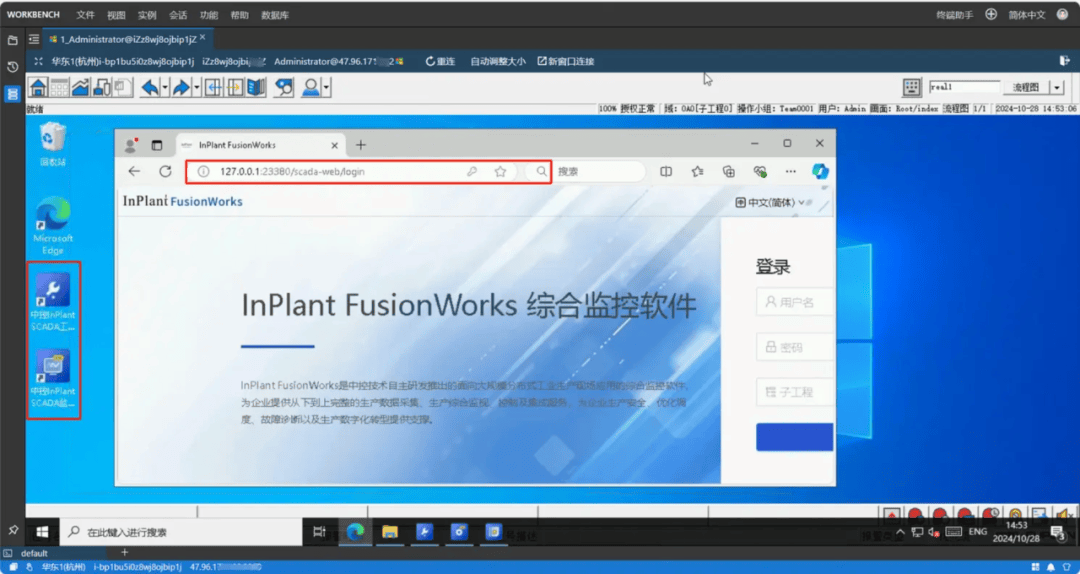1080x574 pixels.
Task: Open the 子工程 selector on login form
Action: point(794,390)
